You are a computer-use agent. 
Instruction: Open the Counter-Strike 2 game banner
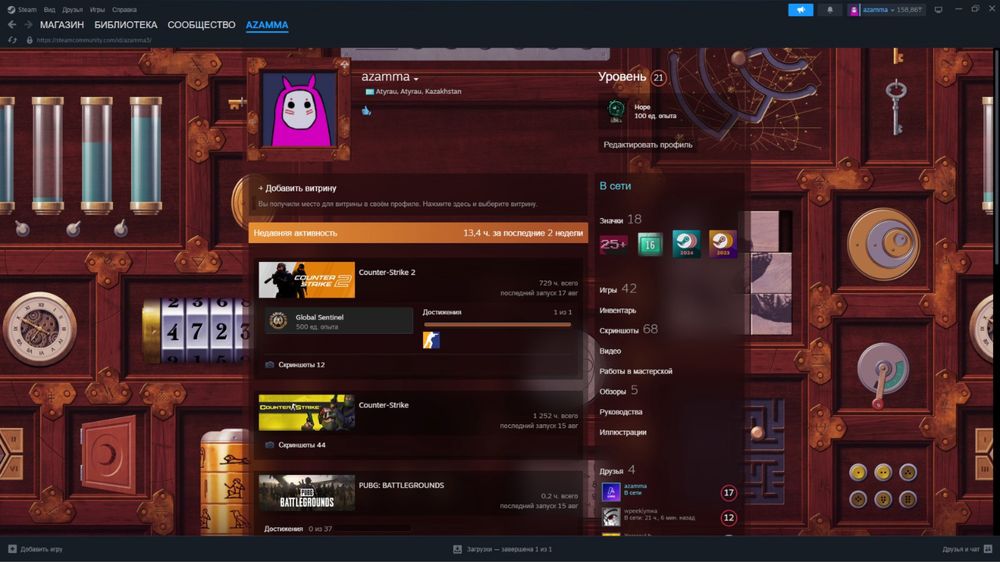coord(307,279)
